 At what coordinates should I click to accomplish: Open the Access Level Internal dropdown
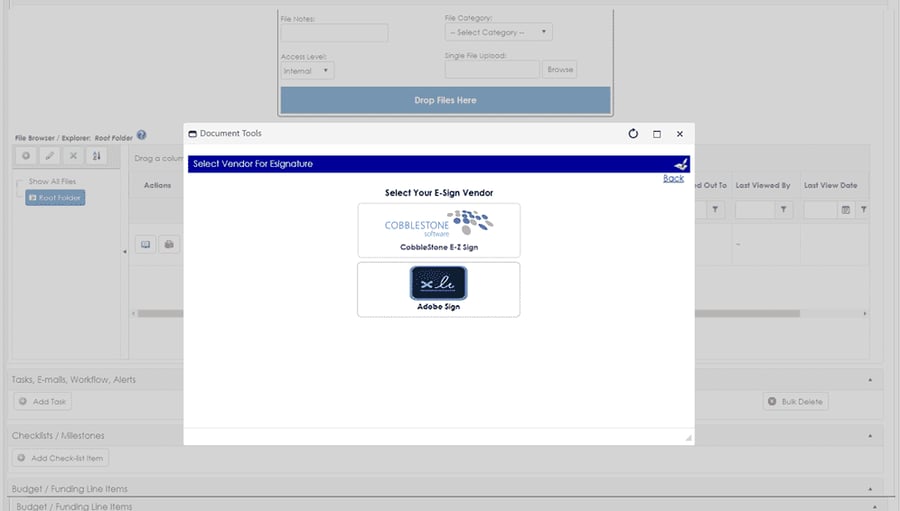point(307,71)
